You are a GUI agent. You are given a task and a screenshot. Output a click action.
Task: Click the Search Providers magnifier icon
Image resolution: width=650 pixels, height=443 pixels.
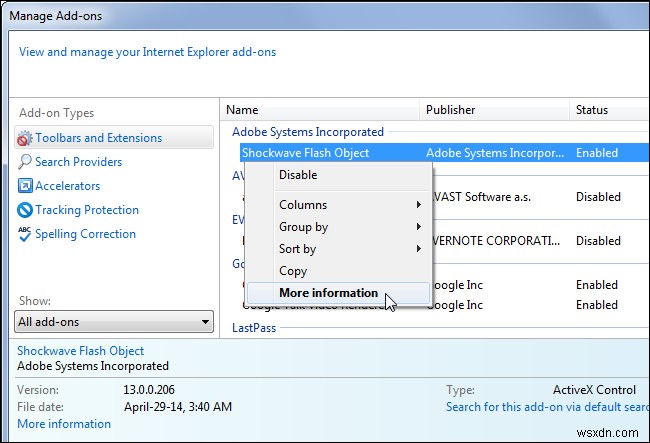click(25, 162)
